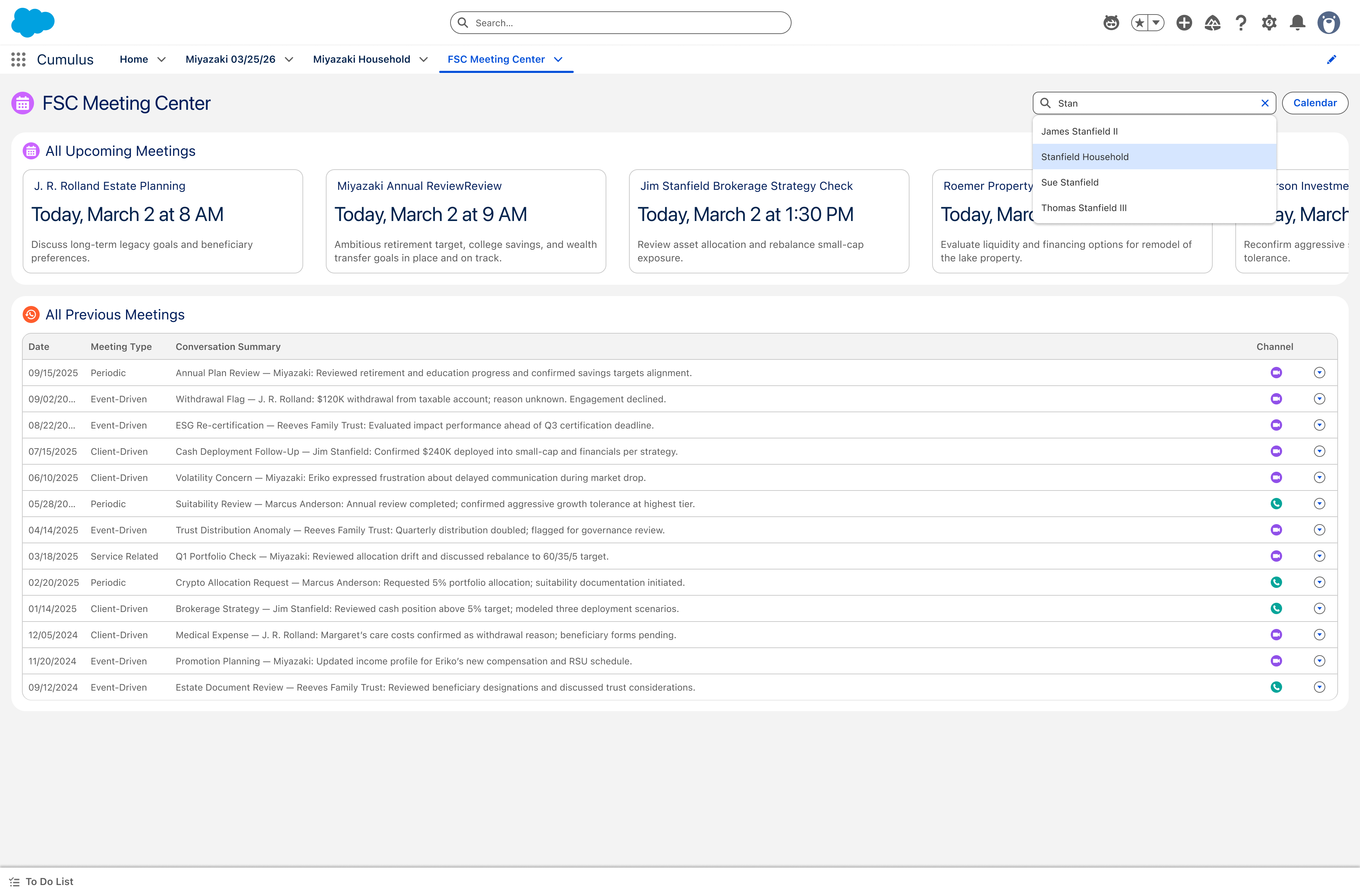Click the phone channel icon for Brokerage Strategy row

click(1276, 608)
